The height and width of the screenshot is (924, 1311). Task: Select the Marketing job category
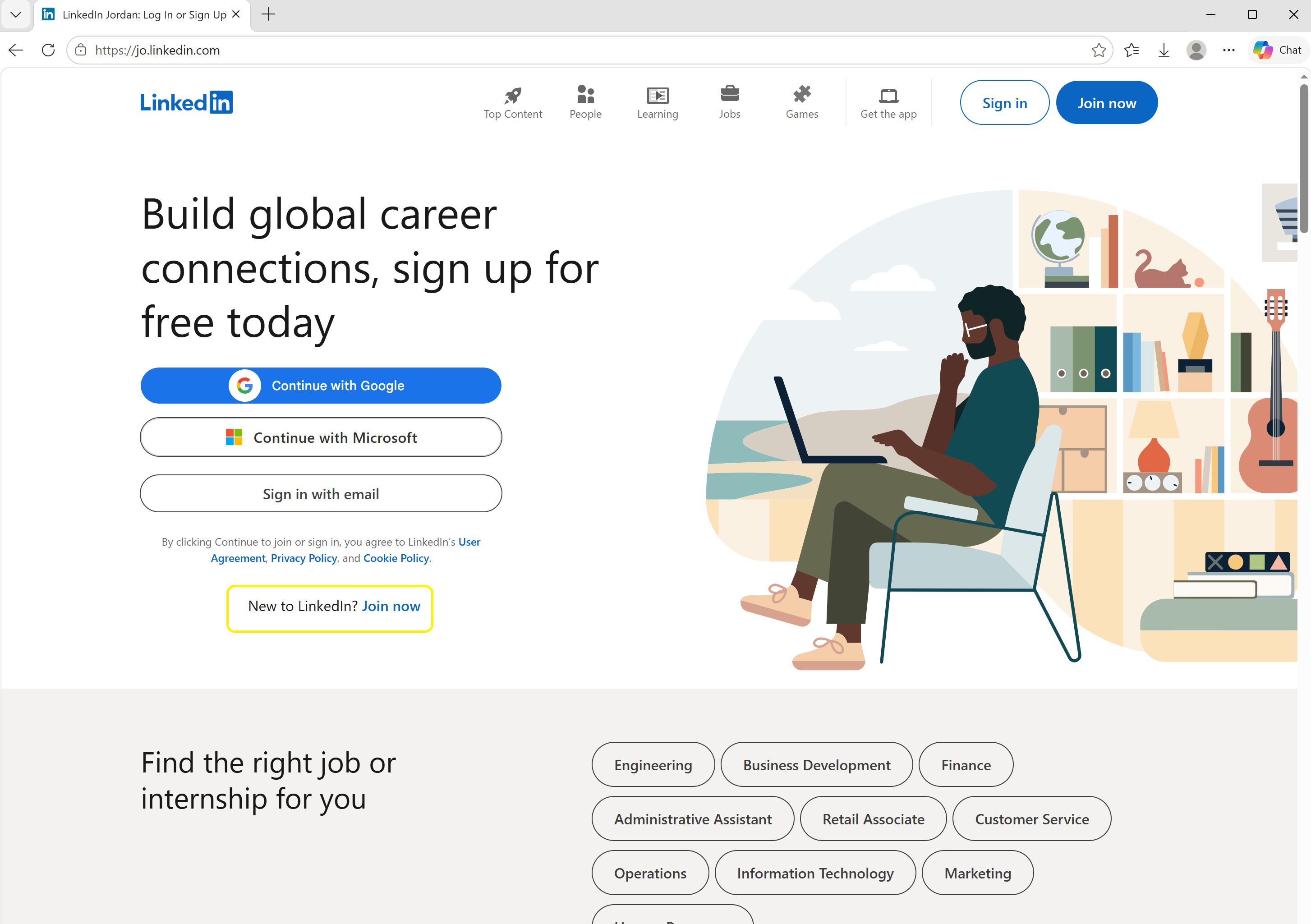978,873
